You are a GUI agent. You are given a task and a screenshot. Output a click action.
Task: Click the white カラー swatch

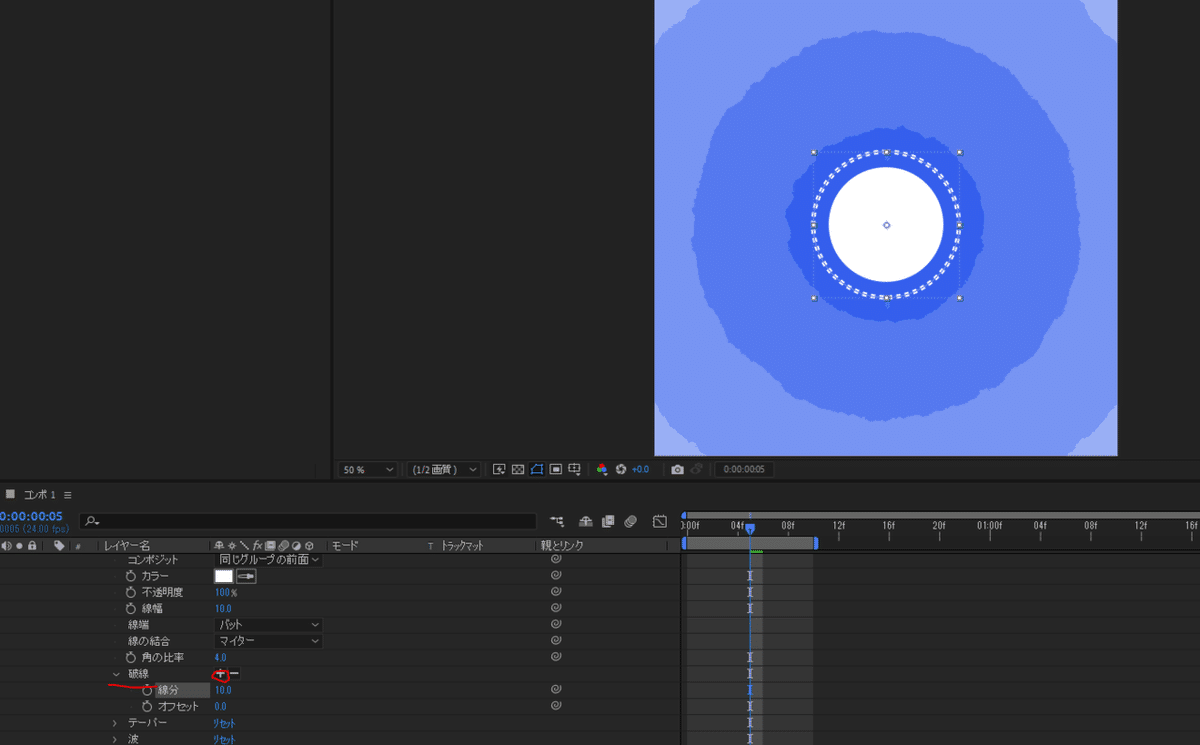[224, 576]
